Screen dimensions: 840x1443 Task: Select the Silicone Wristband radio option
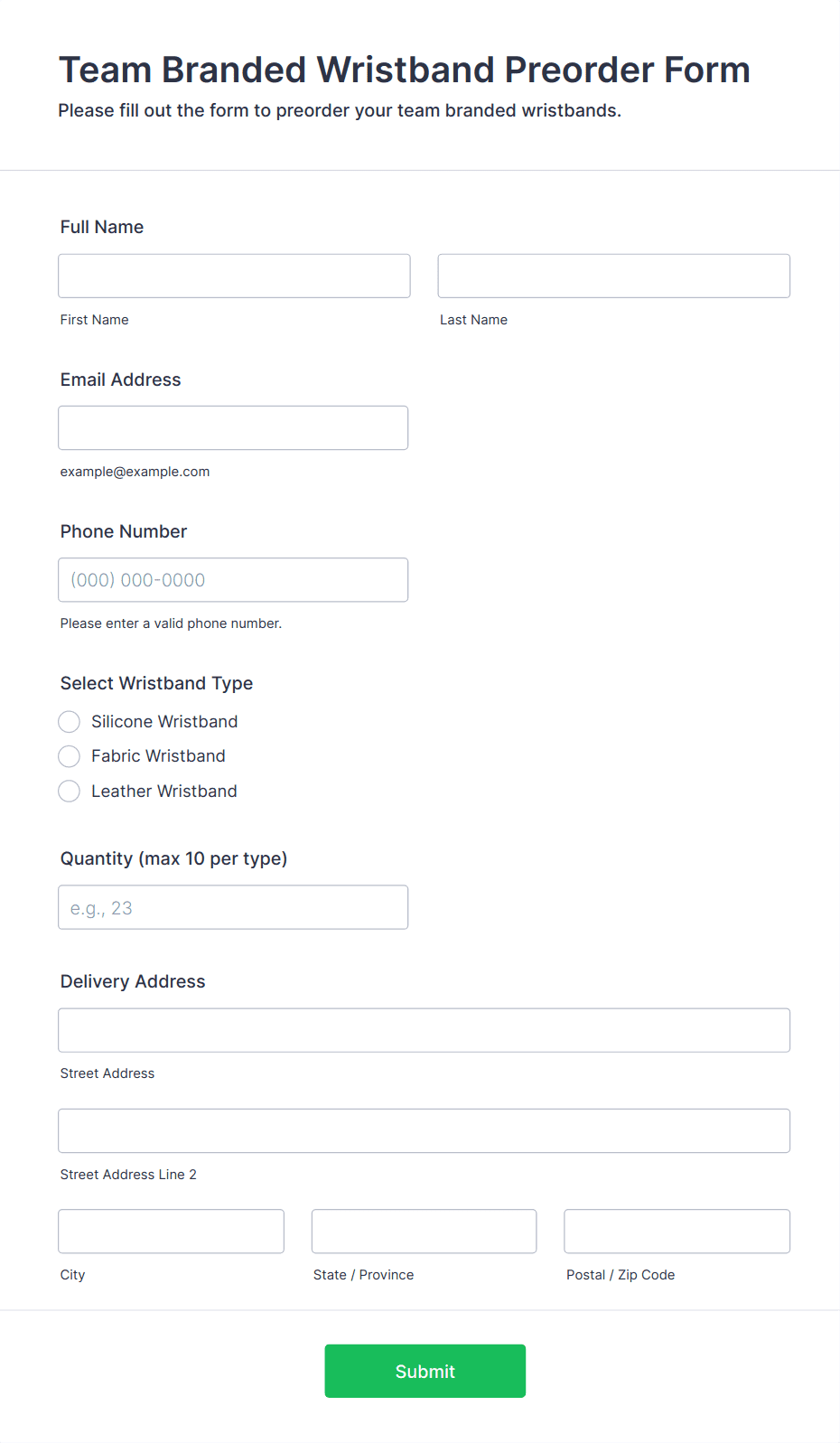point(70,721)
